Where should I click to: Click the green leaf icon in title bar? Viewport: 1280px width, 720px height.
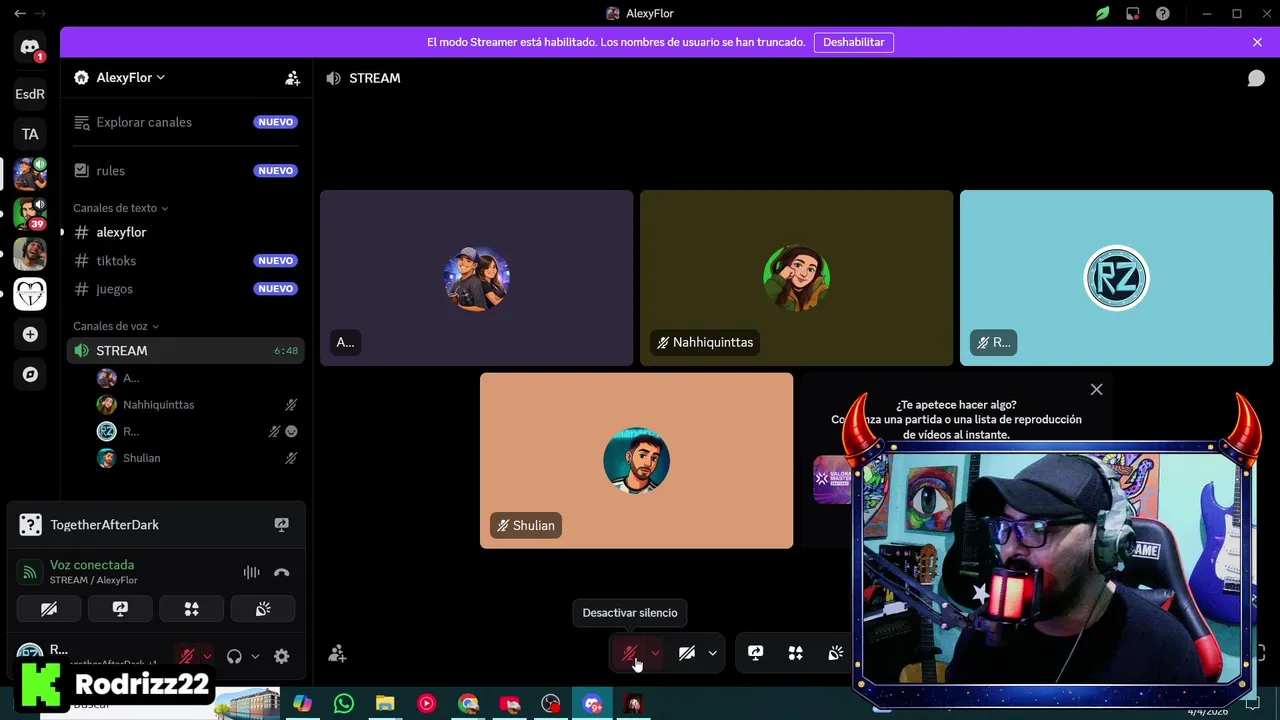pyautogui.click(x=1102, y=13)
